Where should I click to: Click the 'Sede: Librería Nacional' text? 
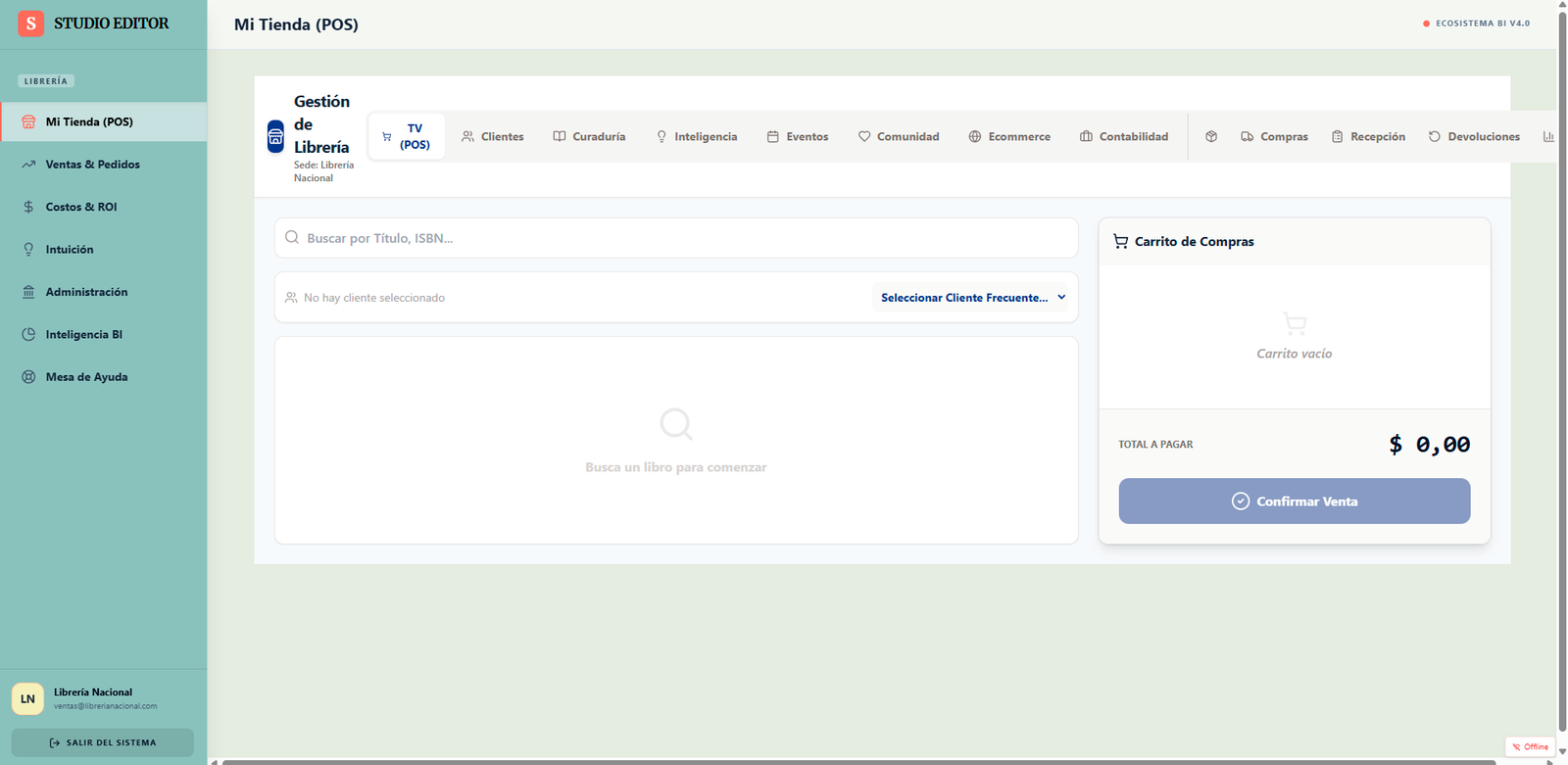323,171
